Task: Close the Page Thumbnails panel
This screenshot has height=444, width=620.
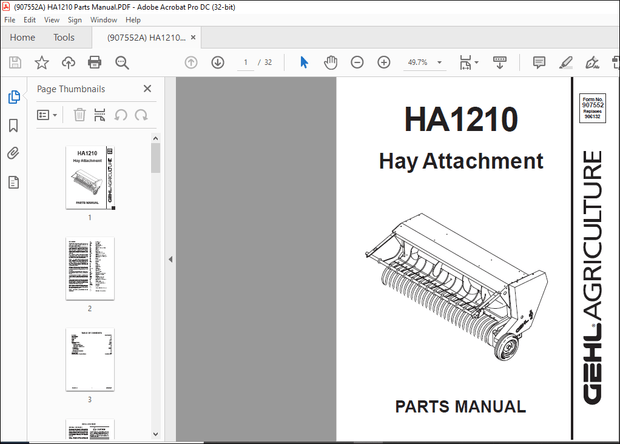Action: [147, 88]
